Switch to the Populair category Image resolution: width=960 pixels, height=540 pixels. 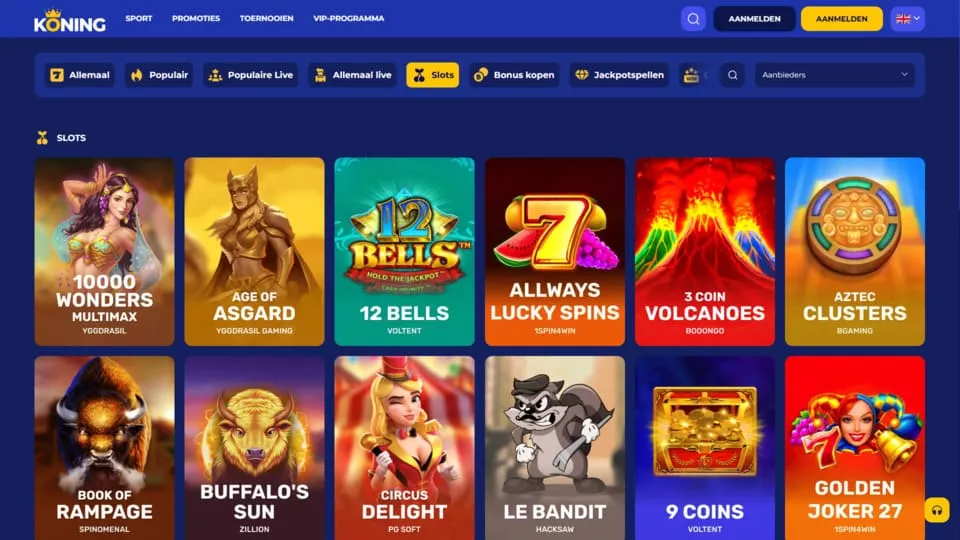coord(159,75)
